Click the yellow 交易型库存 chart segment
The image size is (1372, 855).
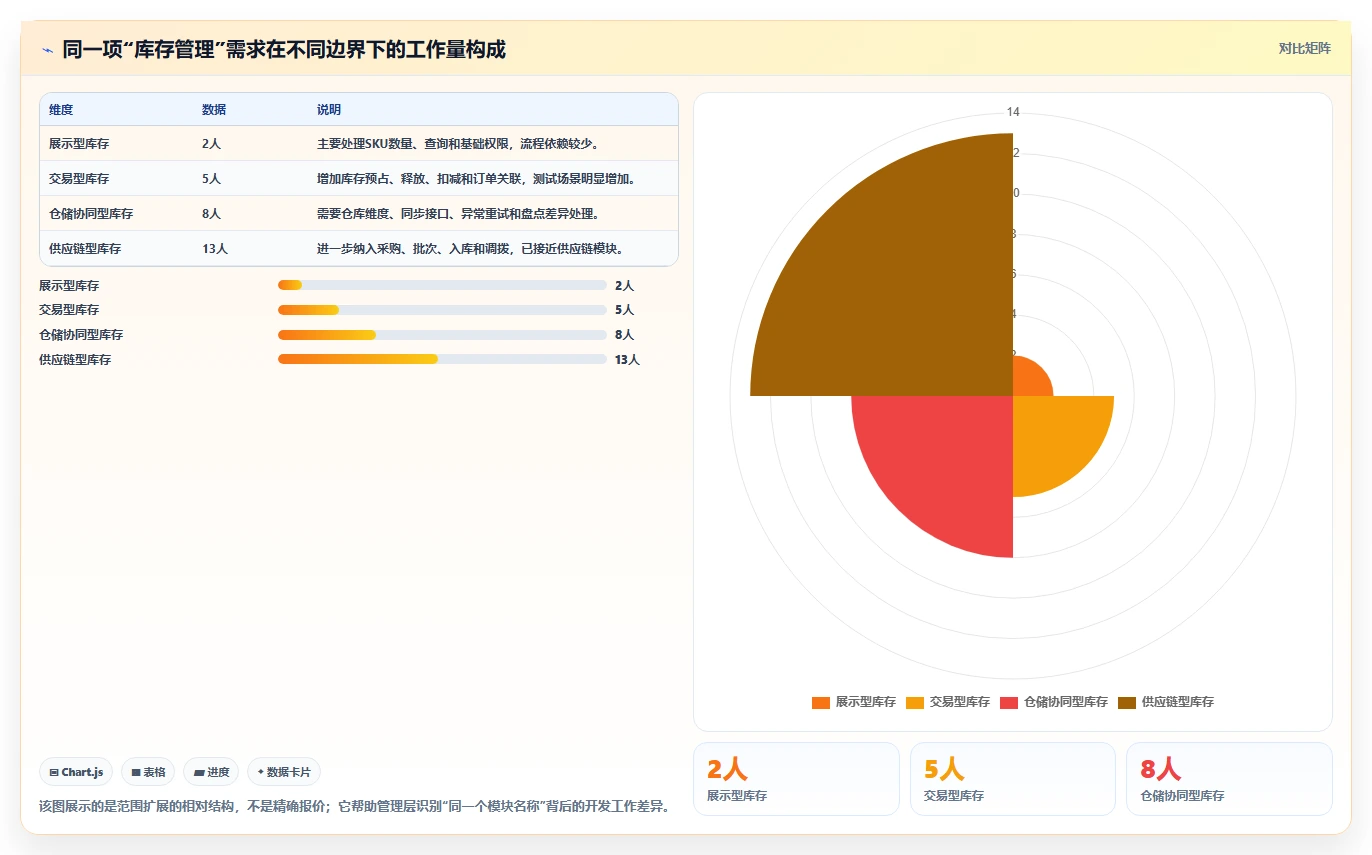[x=1050, y=435]
